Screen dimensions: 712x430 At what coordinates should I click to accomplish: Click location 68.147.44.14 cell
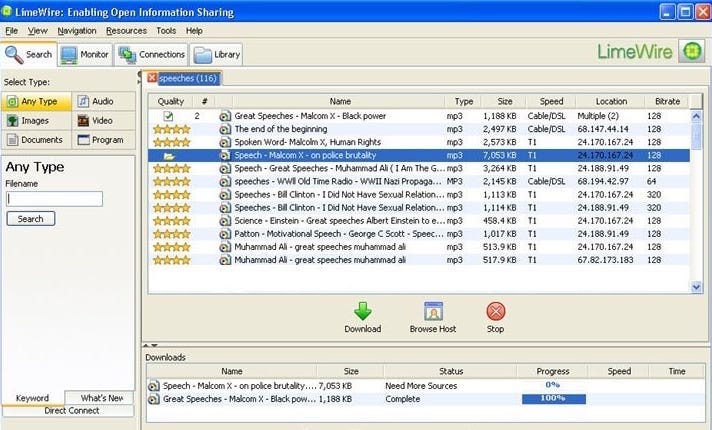[603, 129]
